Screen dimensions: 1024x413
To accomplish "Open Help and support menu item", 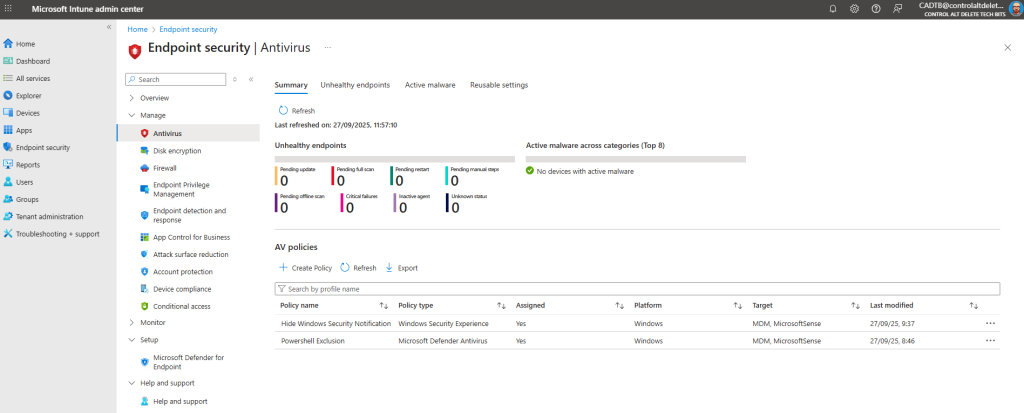I will [180, 401].
